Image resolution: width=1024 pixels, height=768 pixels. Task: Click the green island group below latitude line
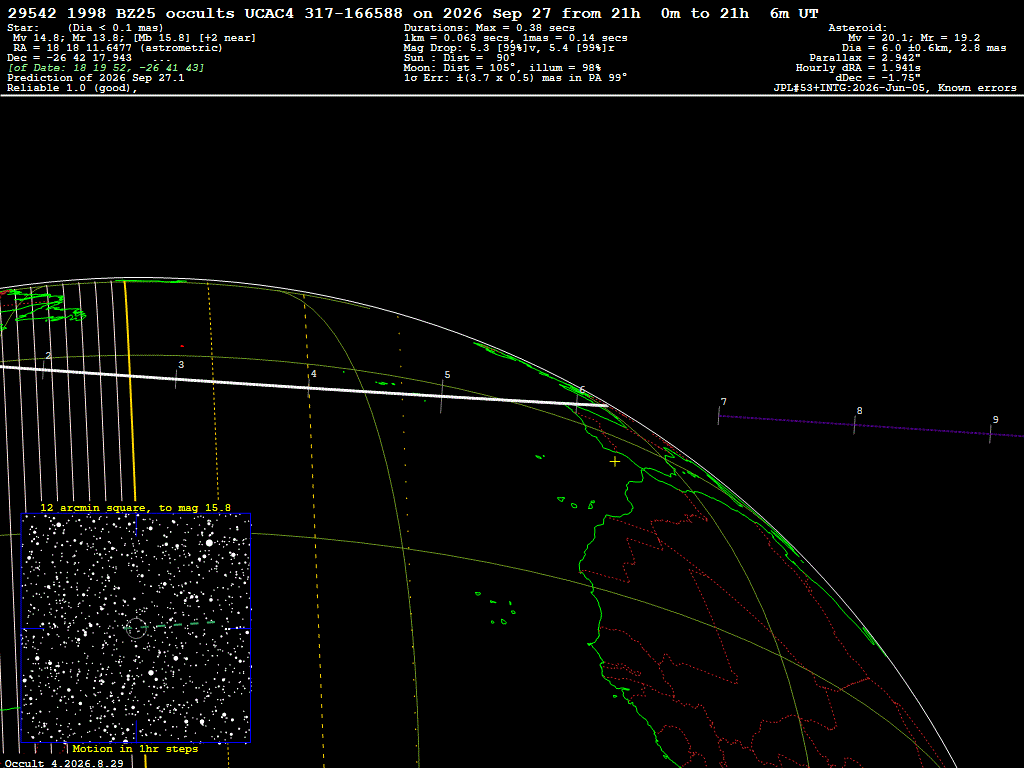[x=496, y=607]
